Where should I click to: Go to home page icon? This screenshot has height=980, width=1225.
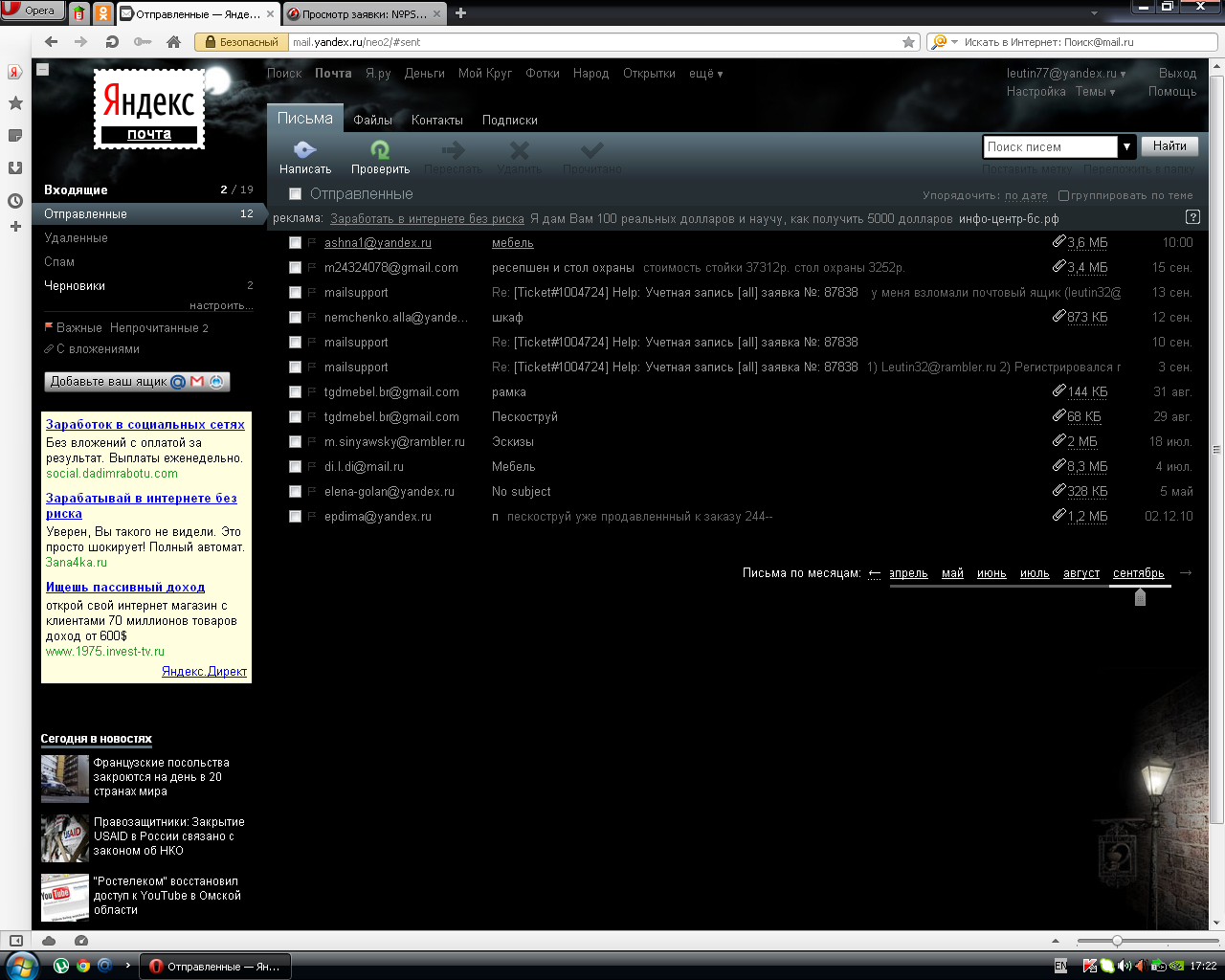(173, 42)
